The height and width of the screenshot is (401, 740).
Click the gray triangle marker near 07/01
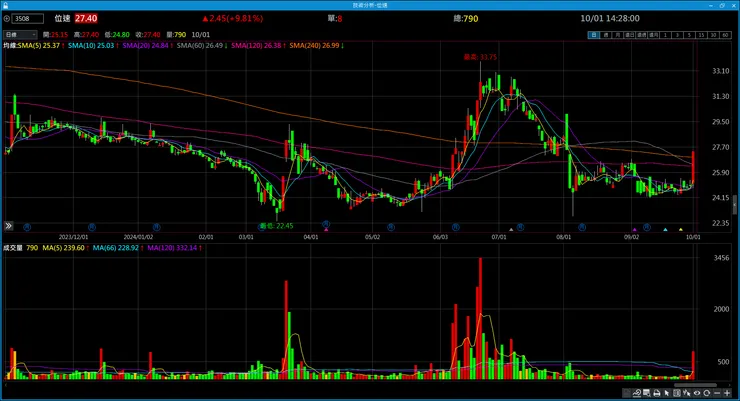511,230
